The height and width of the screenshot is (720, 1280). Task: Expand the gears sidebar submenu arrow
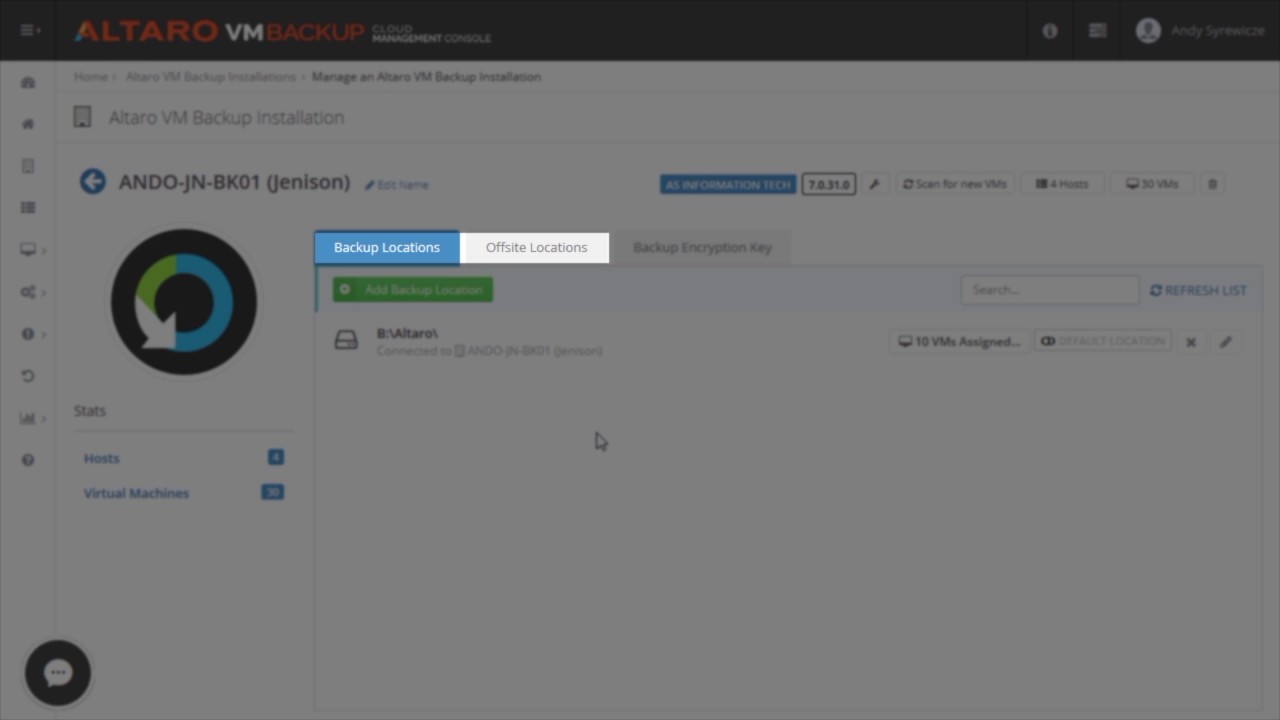tap(44, 292)
